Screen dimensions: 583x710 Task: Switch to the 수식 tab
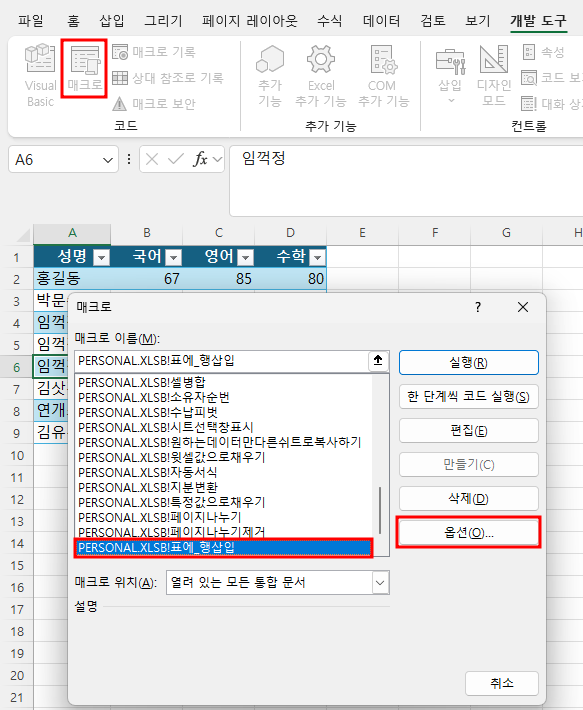[330, 20]
